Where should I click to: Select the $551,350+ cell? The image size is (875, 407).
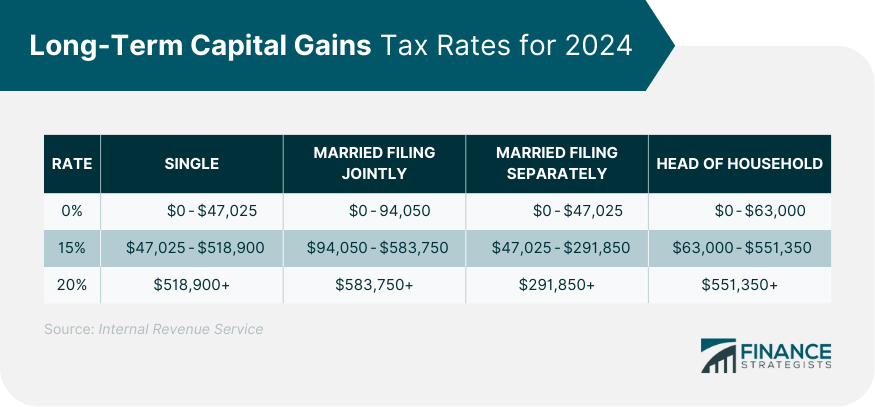[740, 285]
